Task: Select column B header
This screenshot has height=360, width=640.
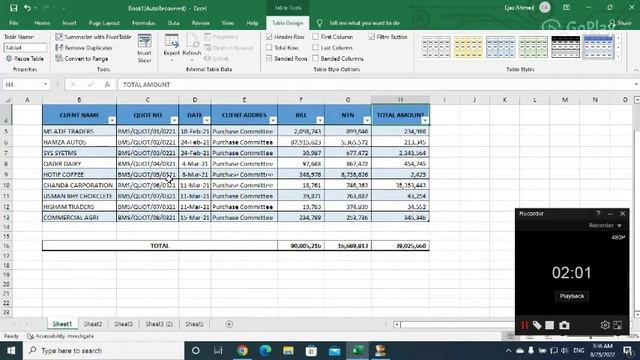Action: click(79, 100)
